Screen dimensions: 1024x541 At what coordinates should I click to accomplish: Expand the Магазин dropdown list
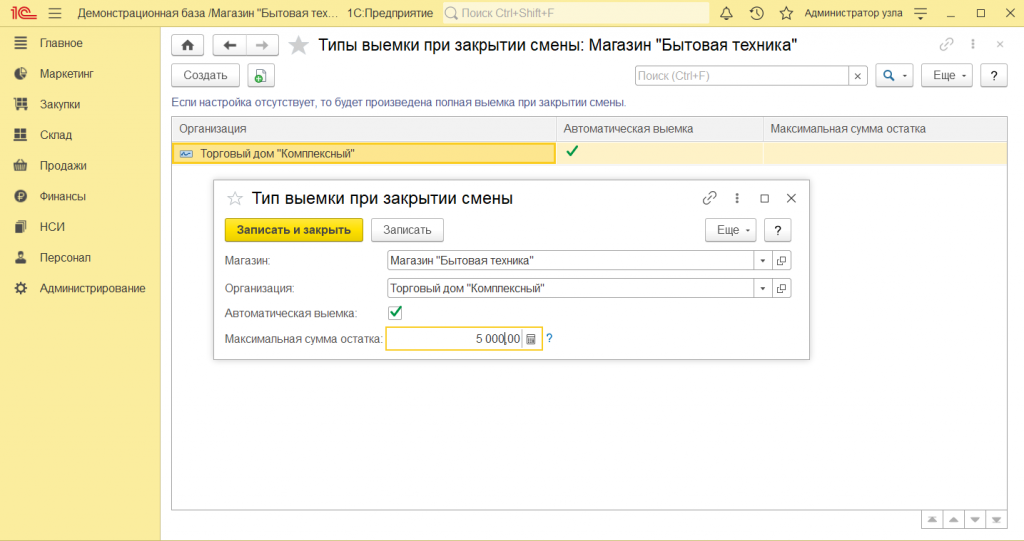(763, 260)
